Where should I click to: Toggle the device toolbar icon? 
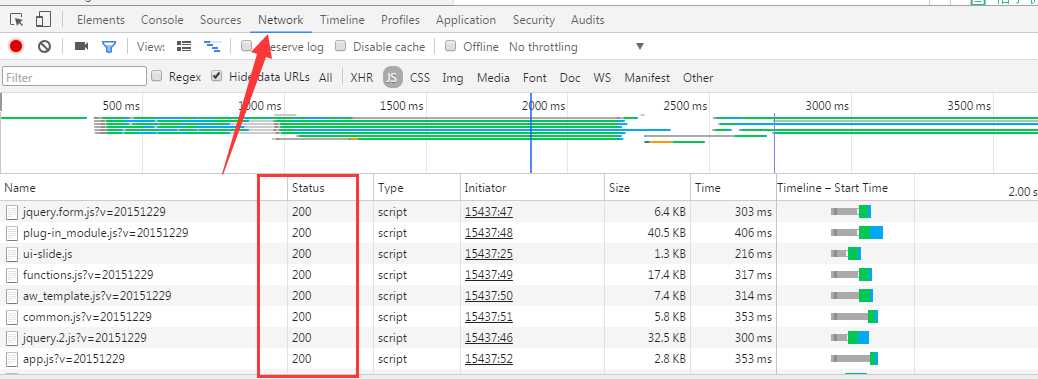point(43,20)
